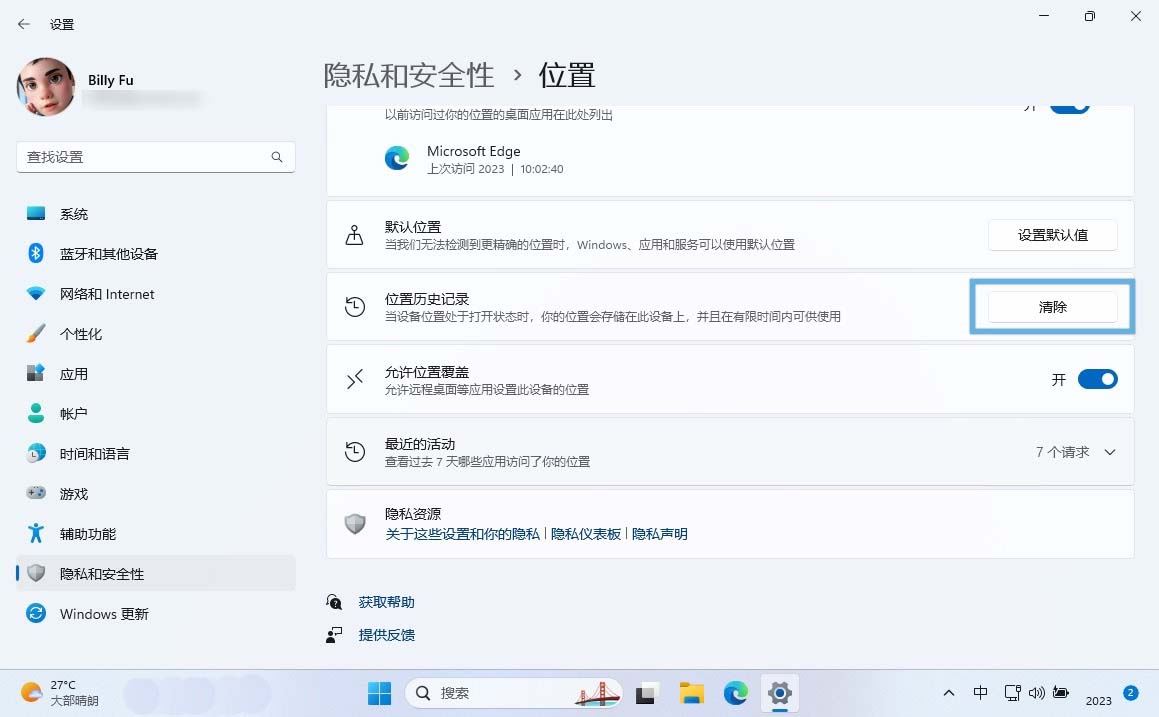Click the Microsoft Edge icon in app list

pos(397,158)
